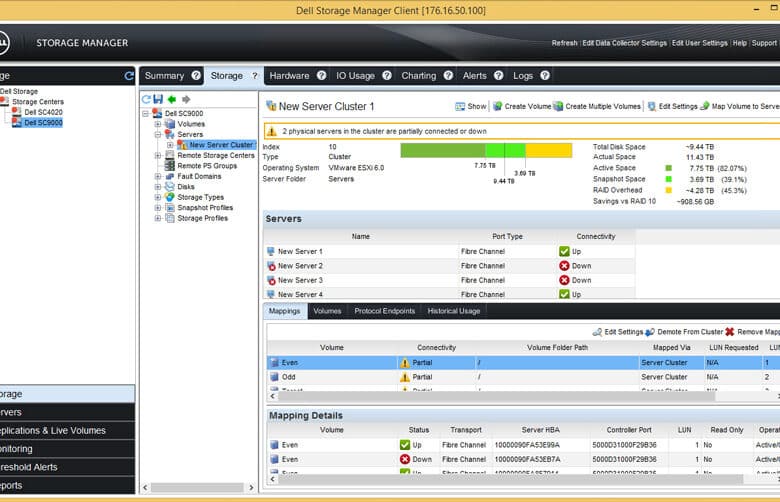Click the green back arrow
The width and height of the screenshot is (780, 502).
click(x=172, y=99)
